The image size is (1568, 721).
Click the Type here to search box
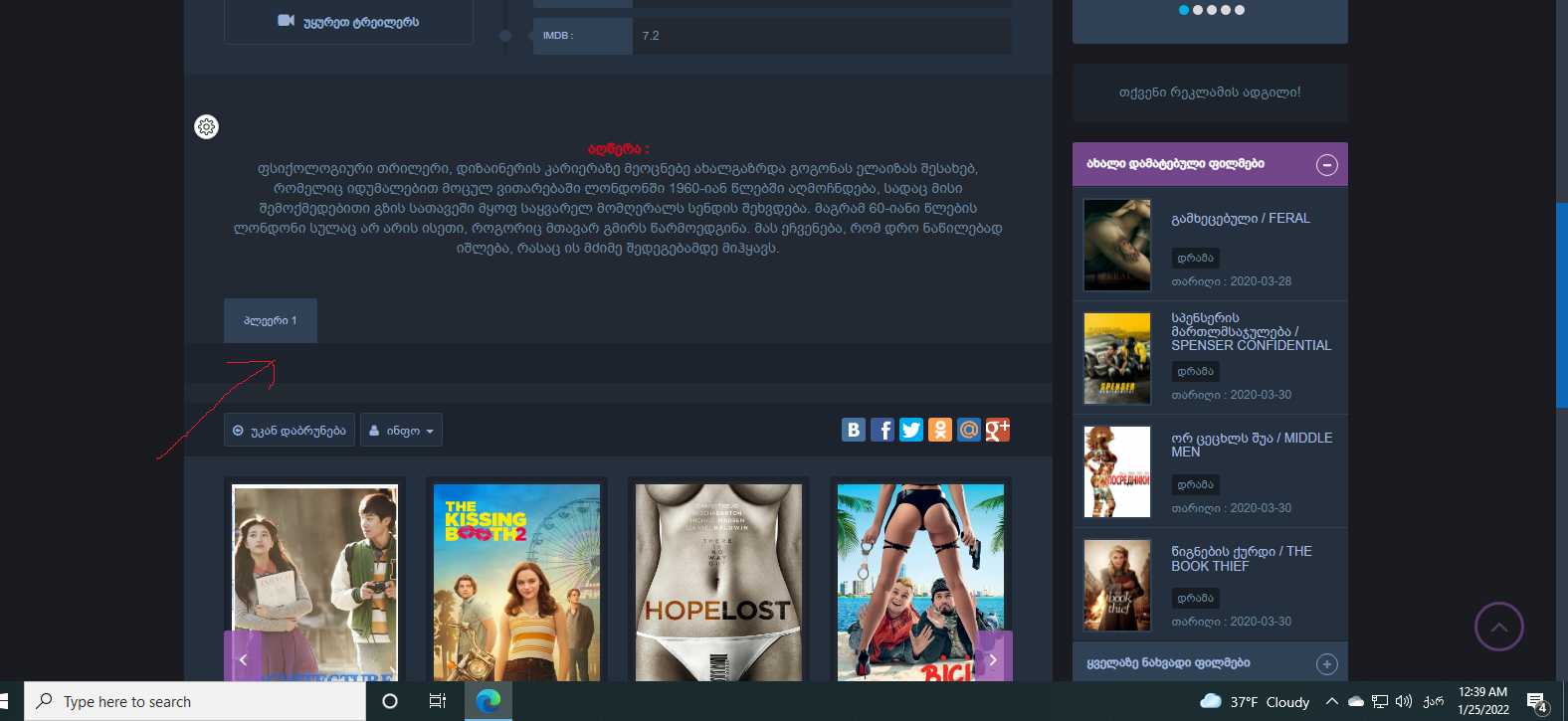tap(195, 701)
